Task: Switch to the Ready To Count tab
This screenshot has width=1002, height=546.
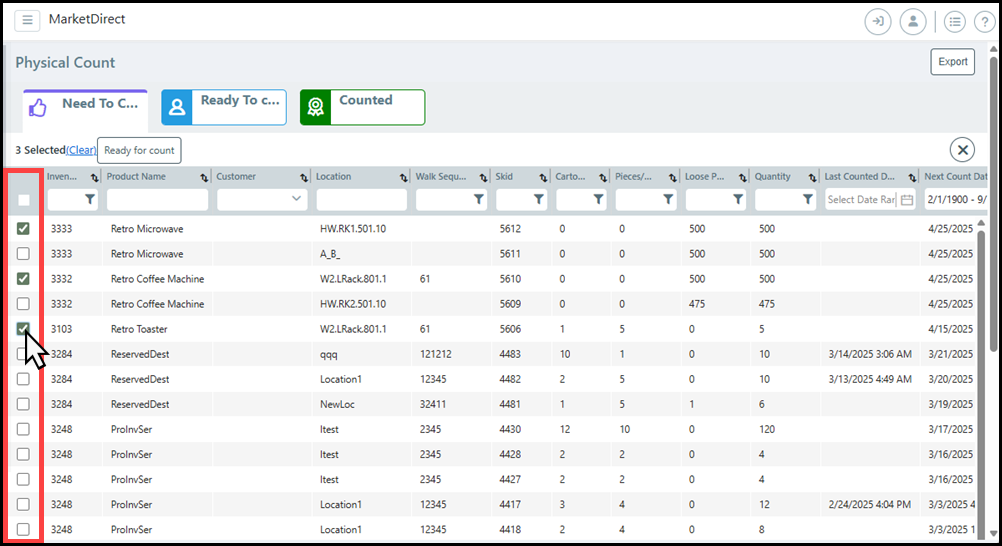Action: [x=224, y=107]
